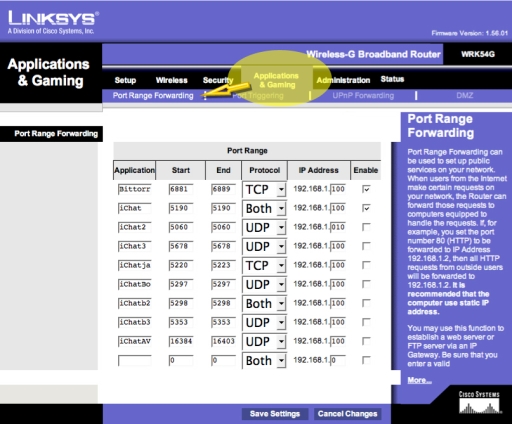Check the iChatb3 enable box

pos(366,322)
